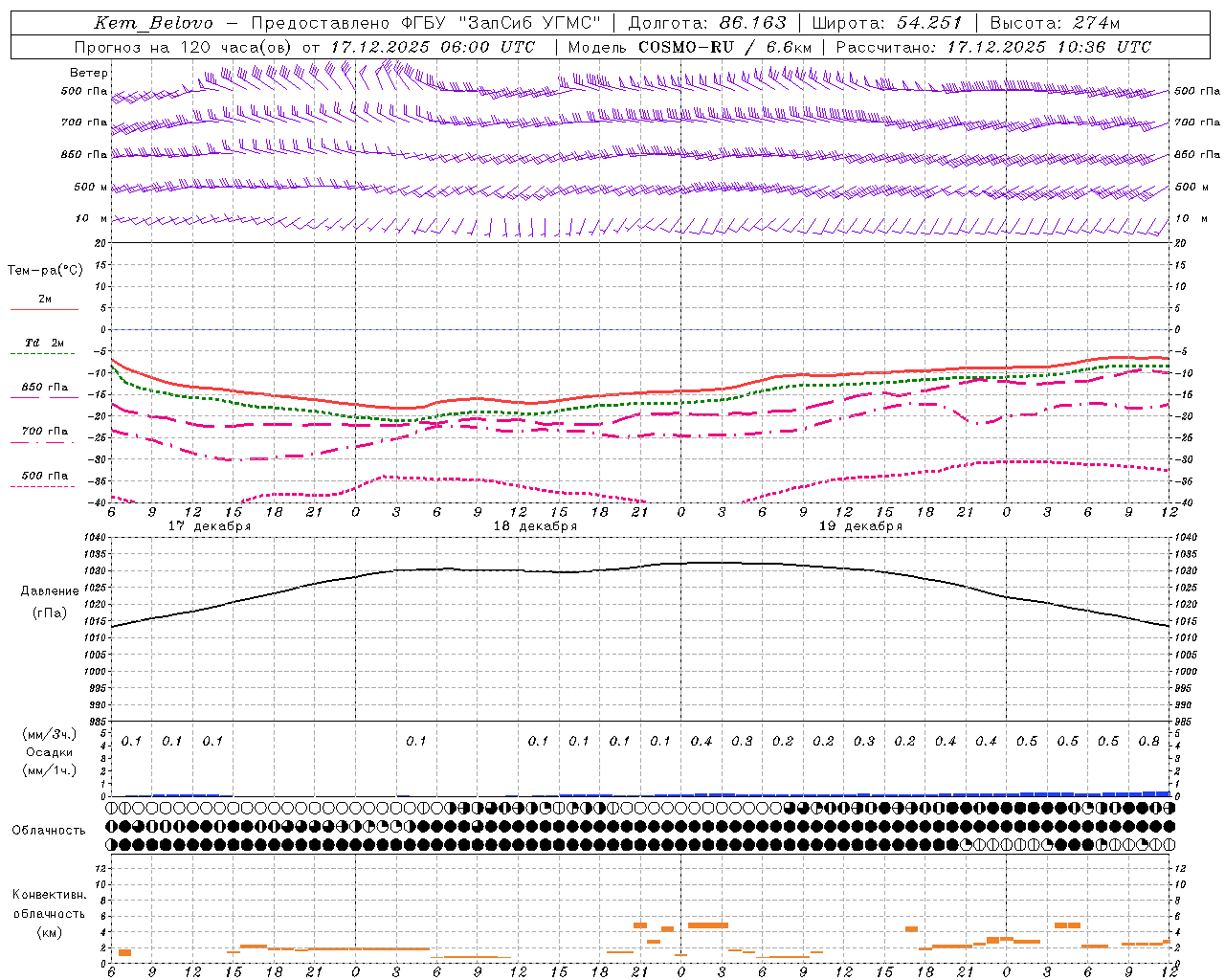Click the "(гПа)" unit under Давление

50,613
